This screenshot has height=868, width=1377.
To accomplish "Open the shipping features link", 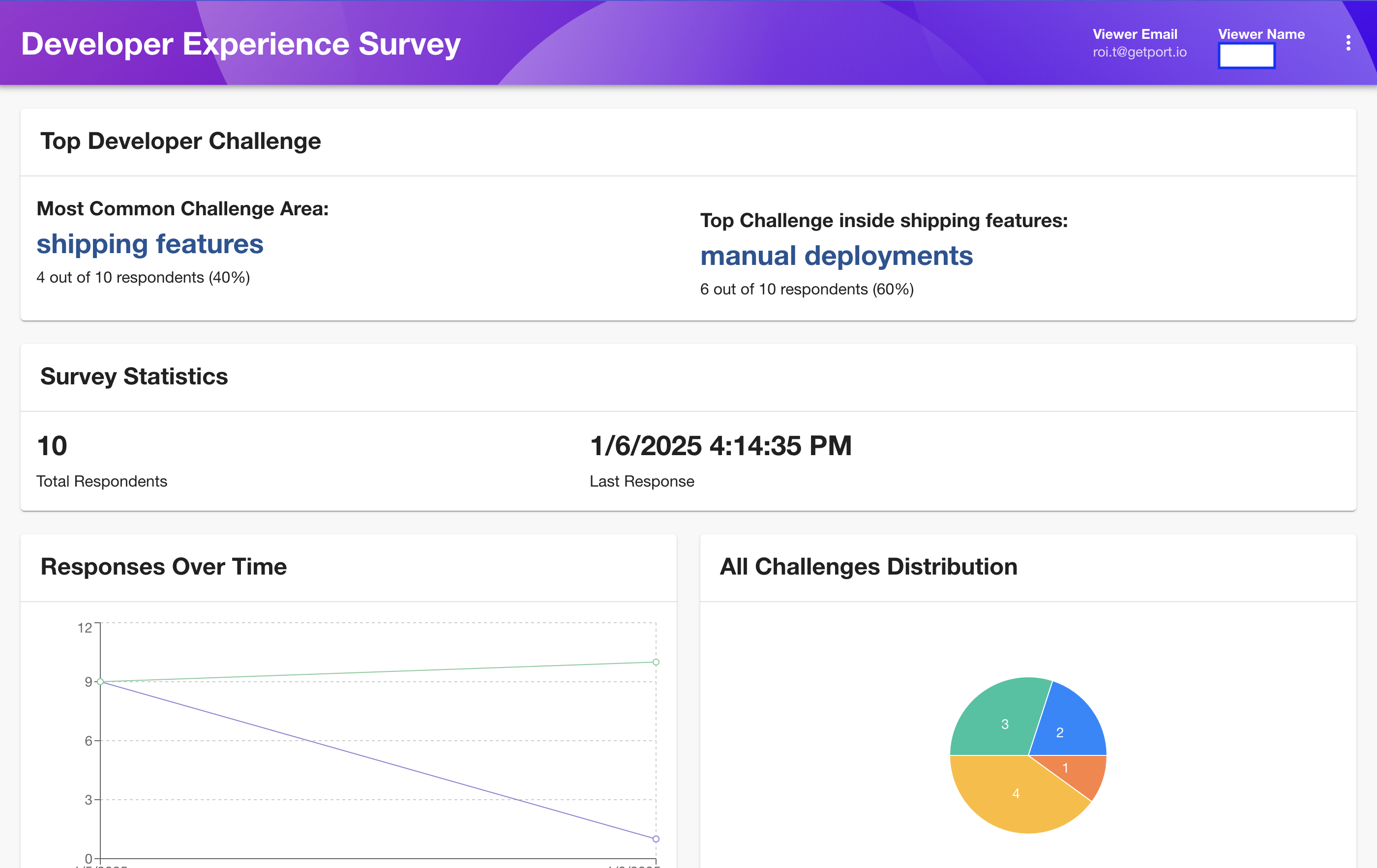I will tap(150, 243).
